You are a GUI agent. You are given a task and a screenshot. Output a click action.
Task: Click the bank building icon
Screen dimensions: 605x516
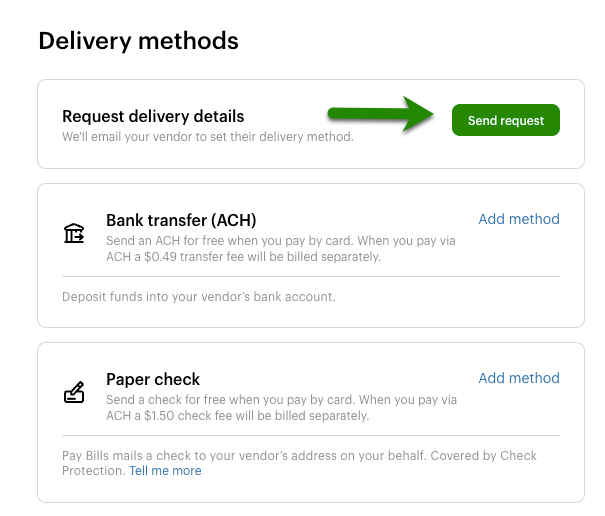(x=74, y=234)
